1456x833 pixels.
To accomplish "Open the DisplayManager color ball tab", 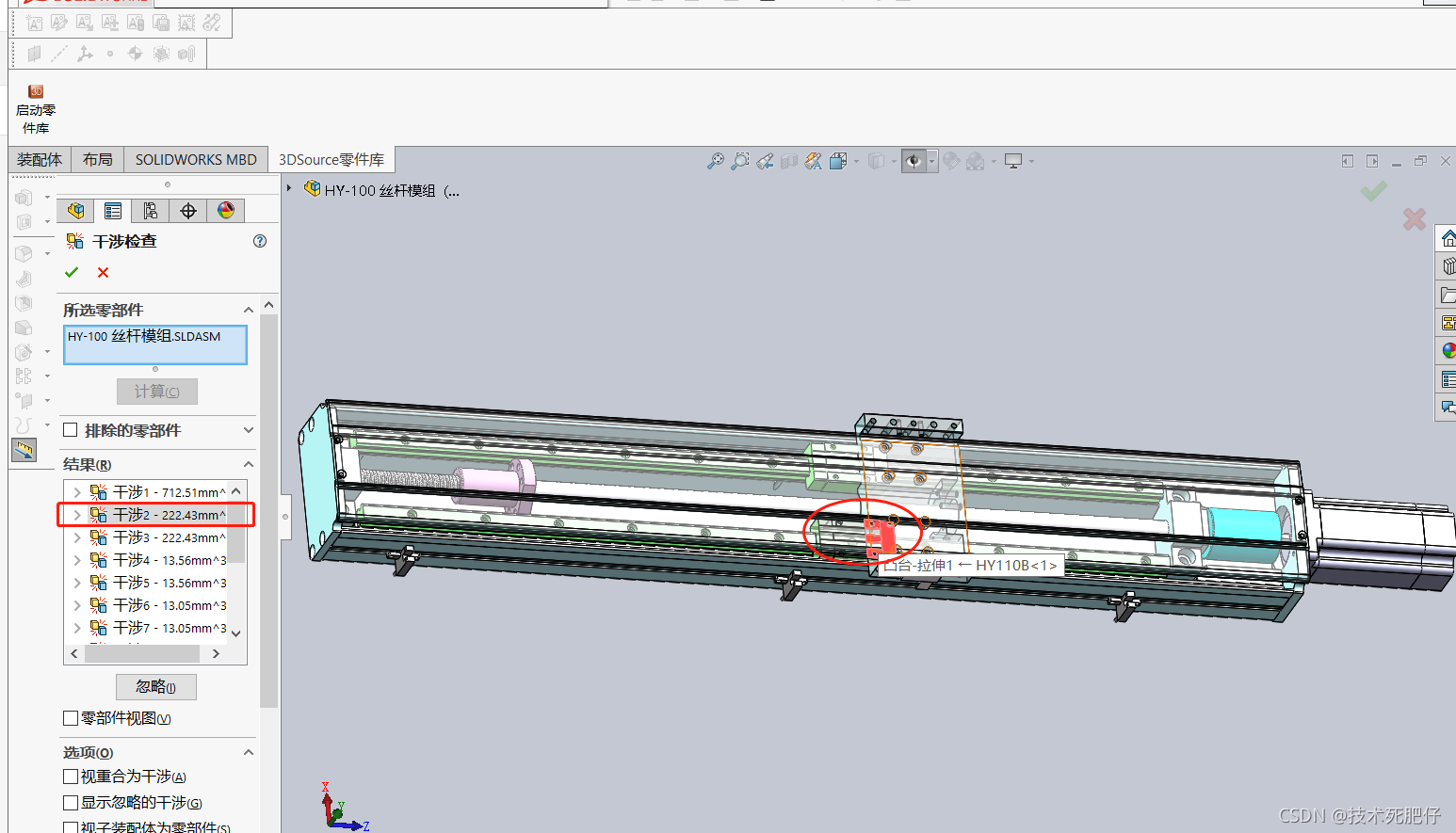I will pyautogui.click(x=226, y=211).
